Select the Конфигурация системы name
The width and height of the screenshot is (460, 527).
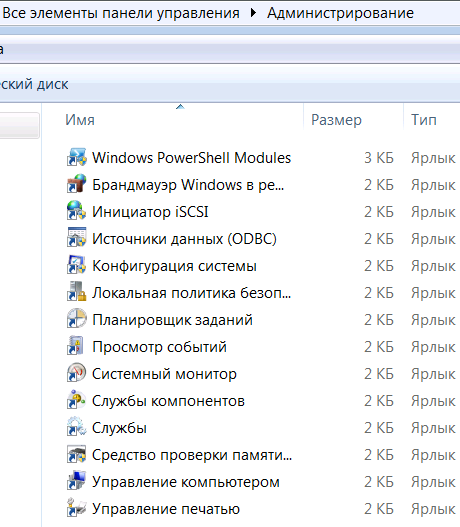pyautogui.click(x=174, y=266)
